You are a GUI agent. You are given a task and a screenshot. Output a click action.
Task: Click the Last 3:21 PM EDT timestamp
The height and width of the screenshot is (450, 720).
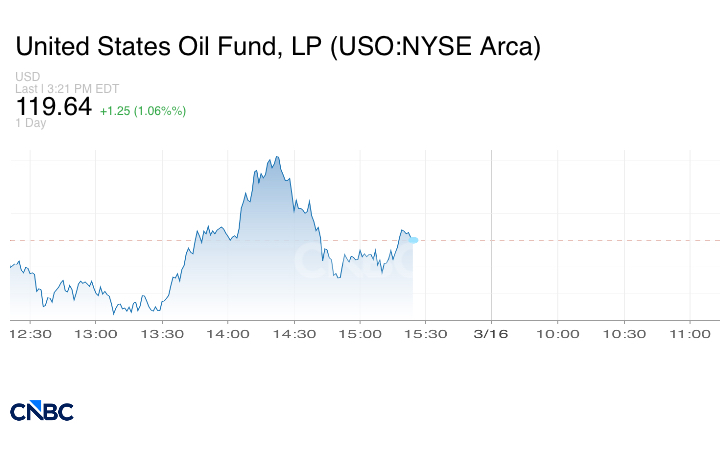[x=67, y=88]
